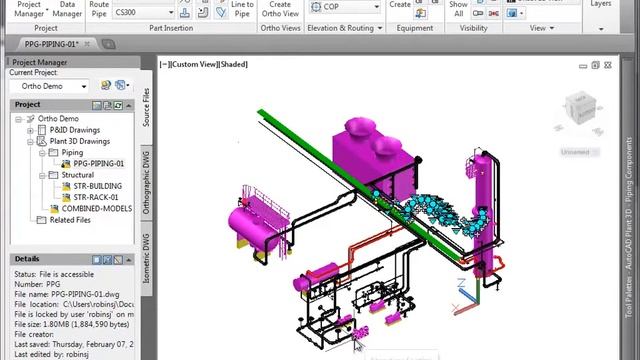Screen dimensions: 640x360
Task: Switch to the PPG-PIPING-01 file tab
Action: 51,44
